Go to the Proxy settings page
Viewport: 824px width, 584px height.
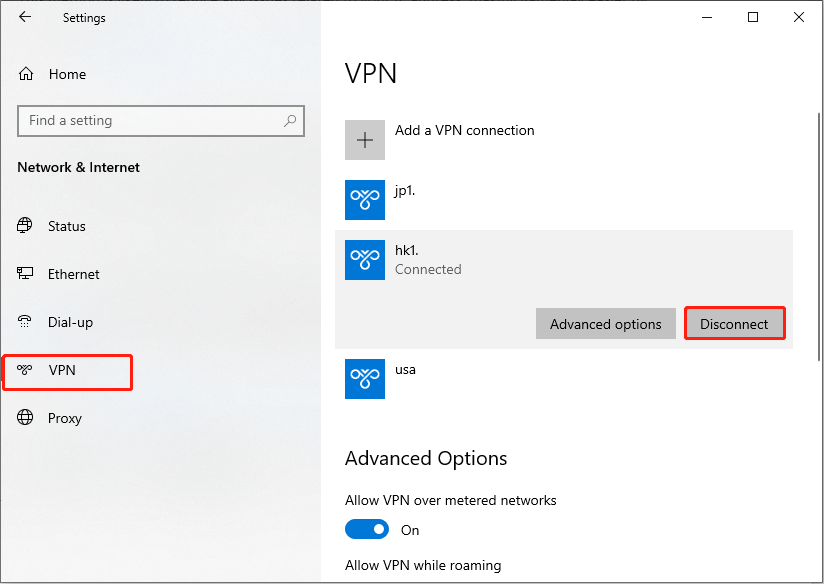64,418
